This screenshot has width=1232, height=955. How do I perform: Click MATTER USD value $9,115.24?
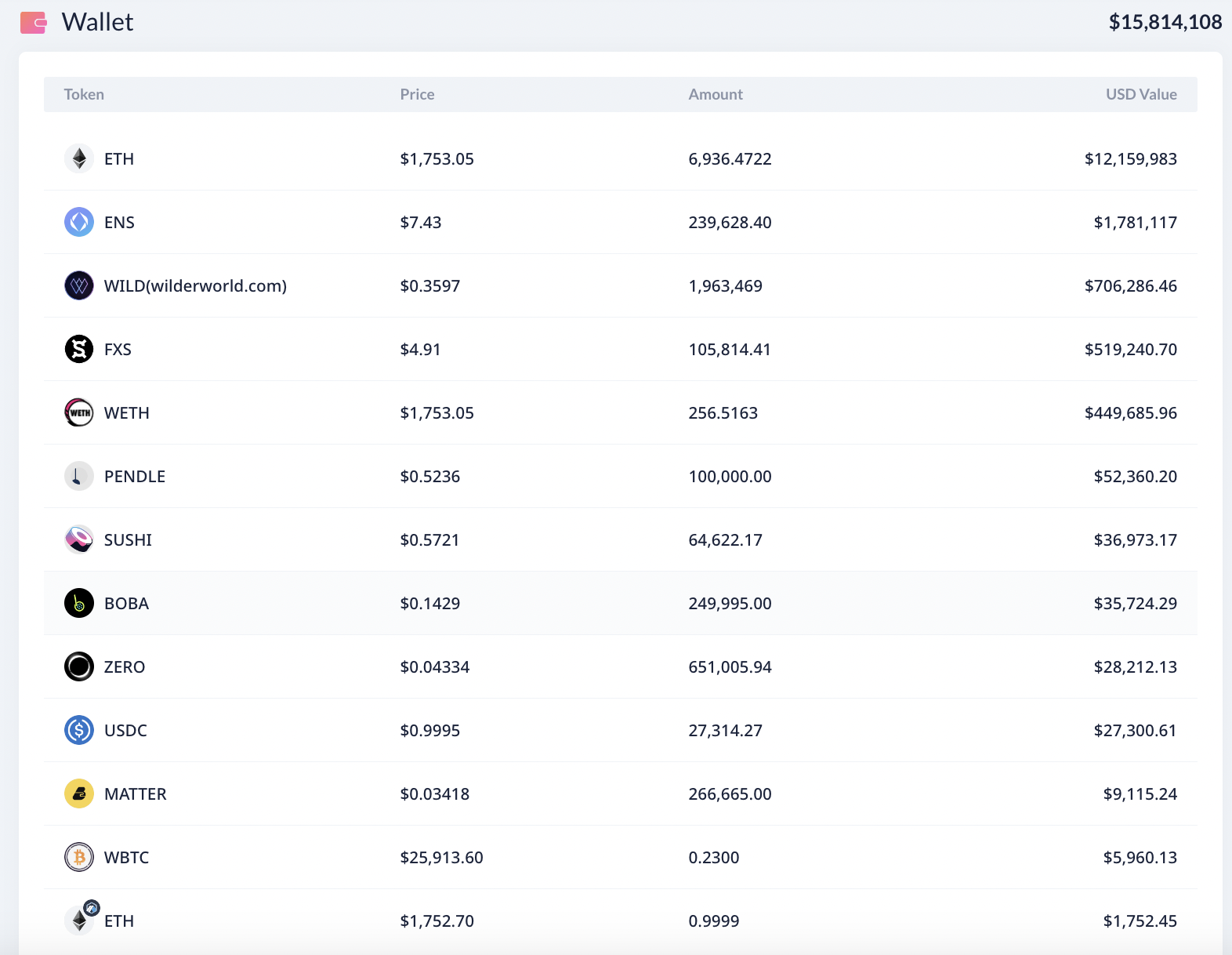1140,794
